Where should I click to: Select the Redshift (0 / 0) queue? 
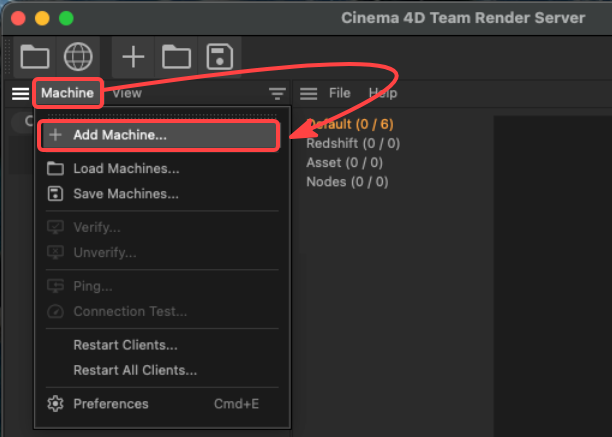pos(353,144)
